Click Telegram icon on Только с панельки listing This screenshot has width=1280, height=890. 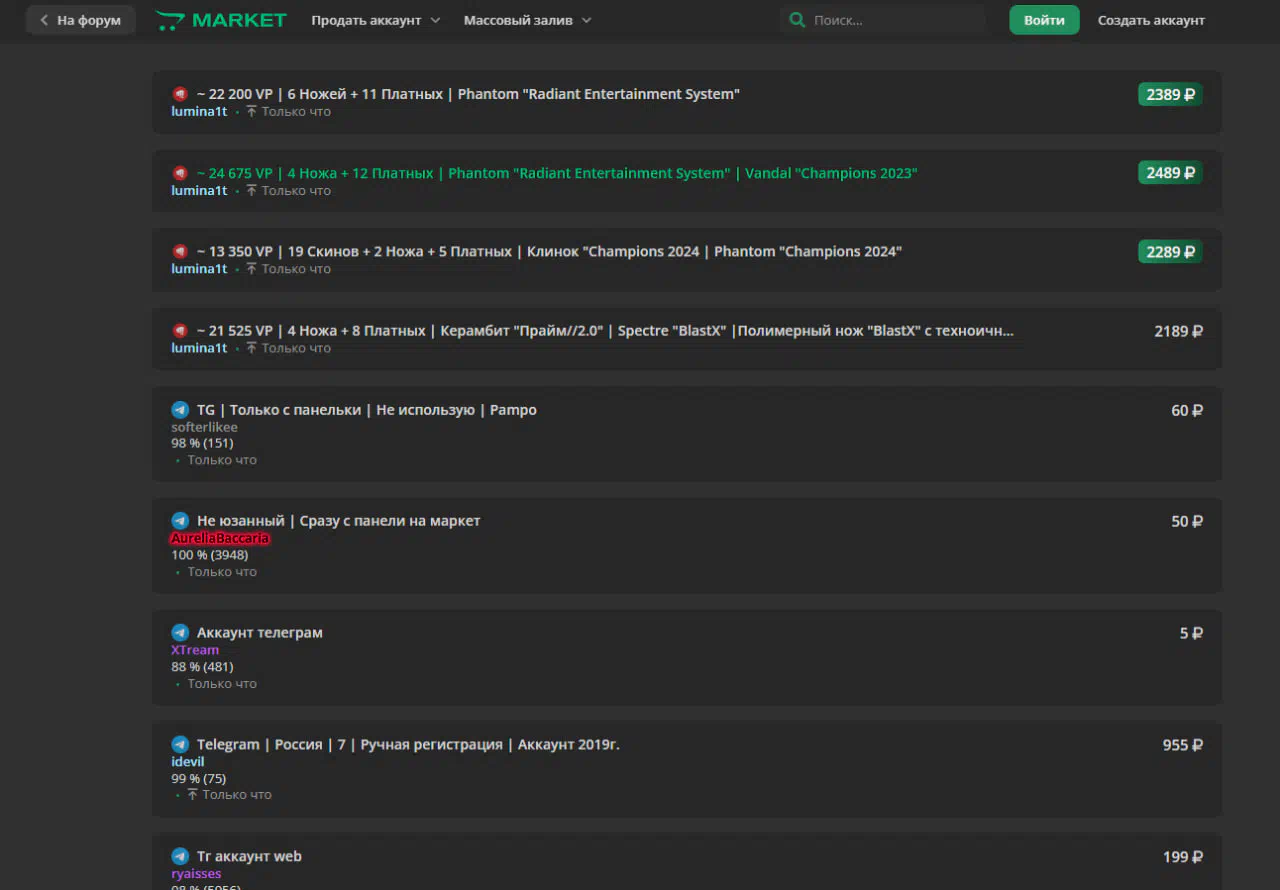180,410
